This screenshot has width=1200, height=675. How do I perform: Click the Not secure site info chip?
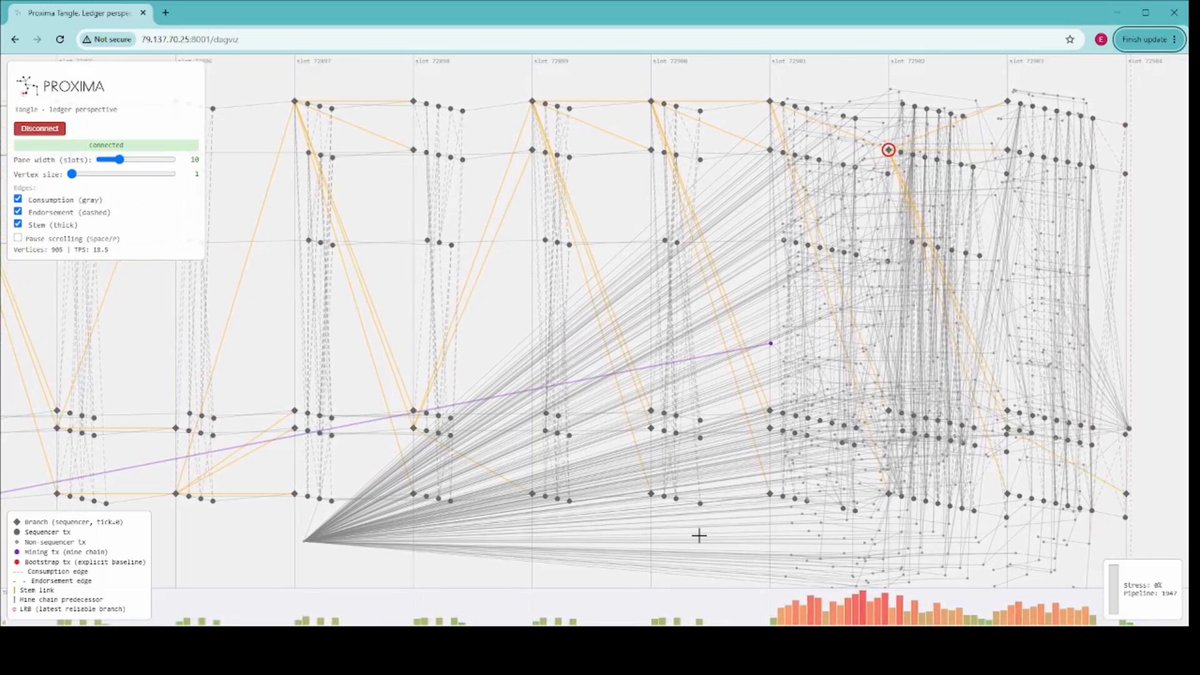pos(107,39)
